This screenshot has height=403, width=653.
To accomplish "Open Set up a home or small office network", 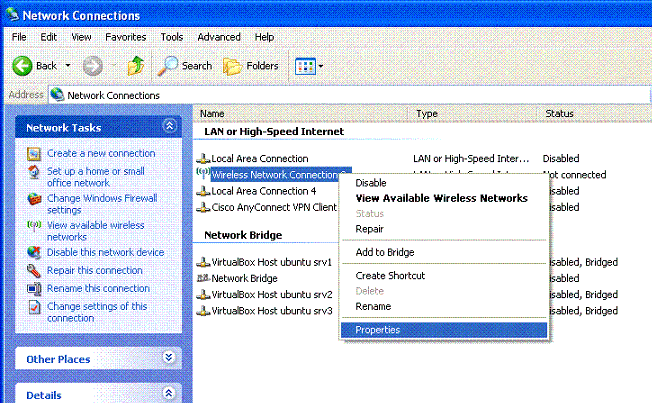I will (x=95, y=177).
